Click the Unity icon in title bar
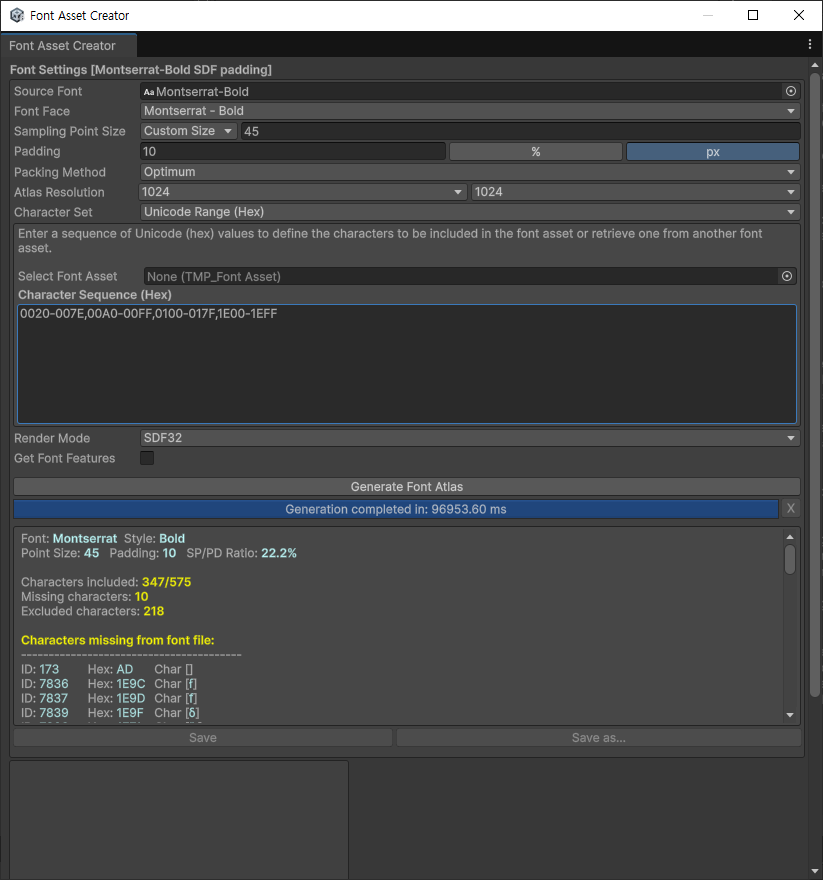 (17, 15)
